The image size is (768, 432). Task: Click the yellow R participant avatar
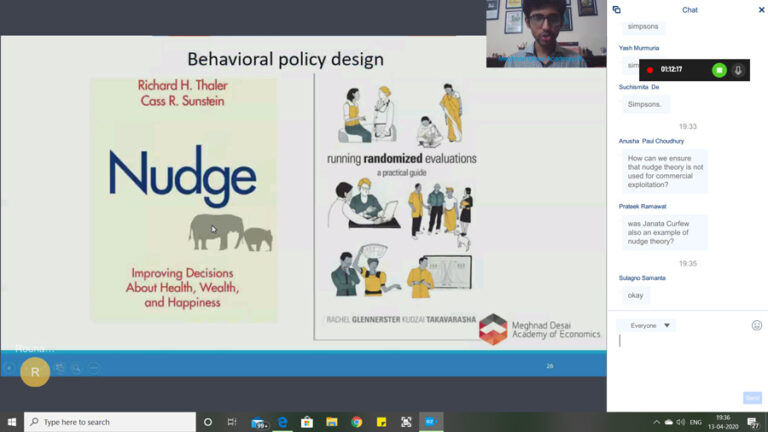click(35, 371)
